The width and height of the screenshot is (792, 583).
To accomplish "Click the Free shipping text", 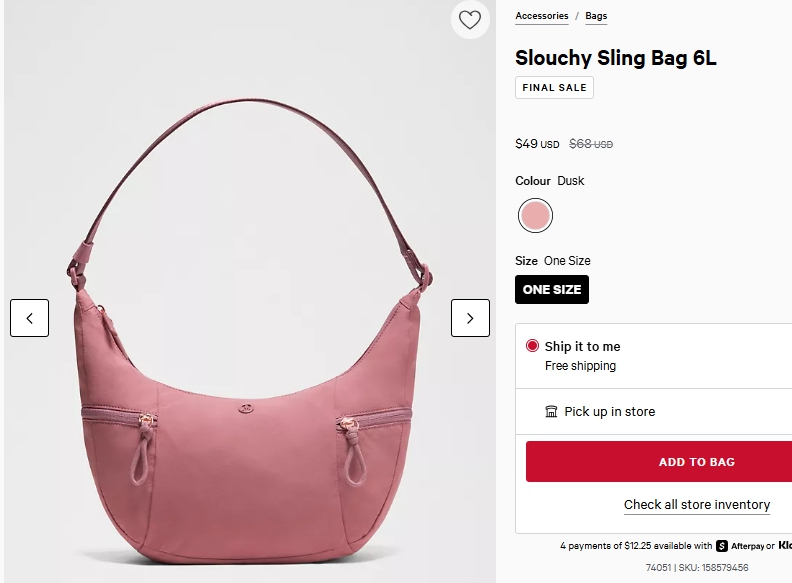I will 580,366.
